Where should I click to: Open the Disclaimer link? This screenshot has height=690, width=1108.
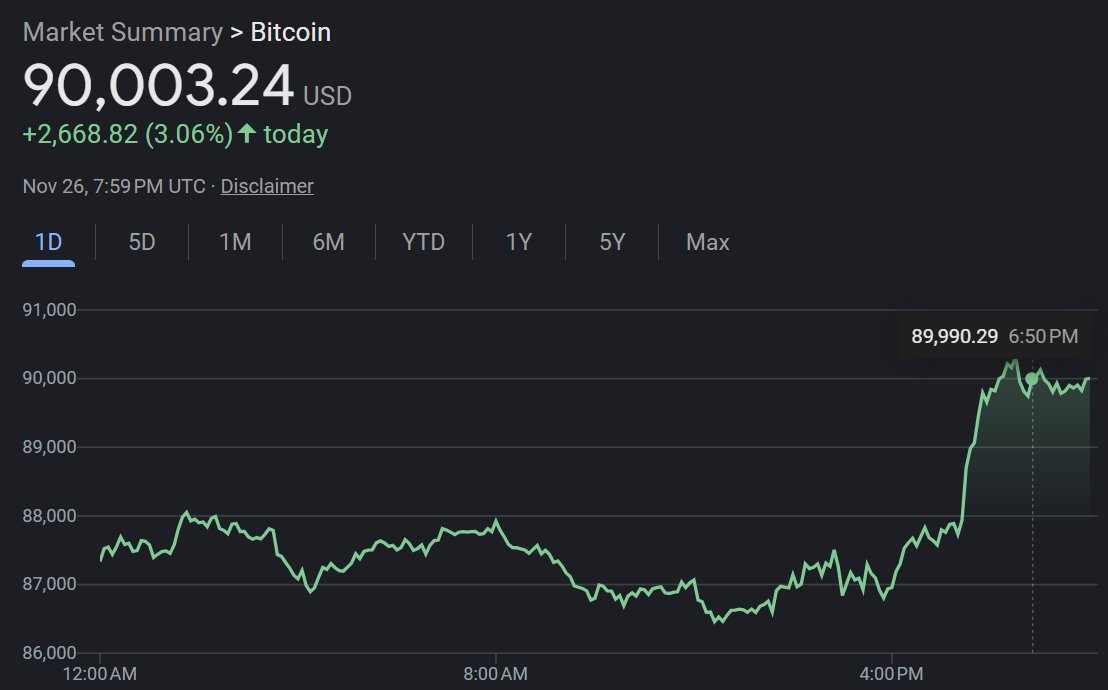pos(266,186)
